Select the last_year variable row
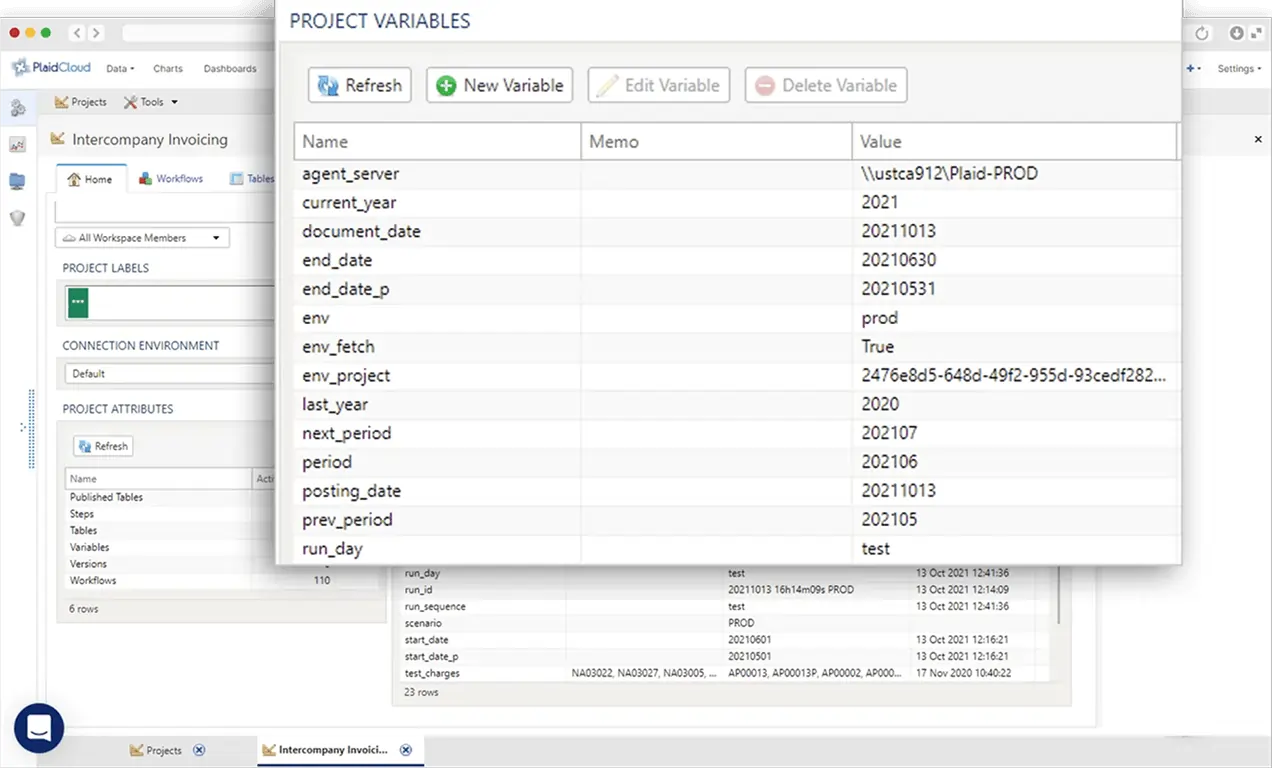This screenshot has width=1272, height=768. click(737, 405)
